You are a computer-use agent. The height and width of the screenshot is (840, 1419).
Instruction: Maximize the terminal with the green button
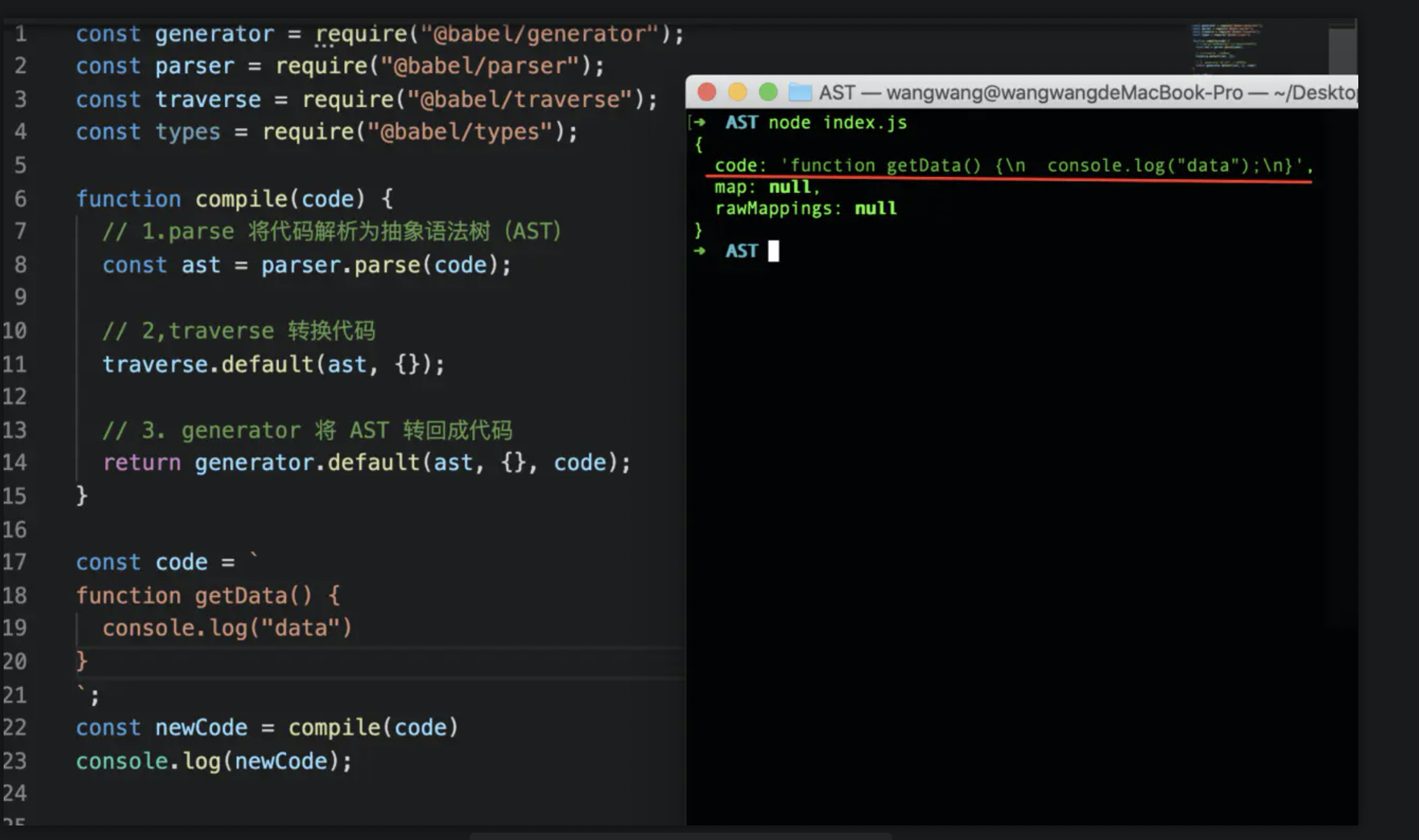(768, 92)
